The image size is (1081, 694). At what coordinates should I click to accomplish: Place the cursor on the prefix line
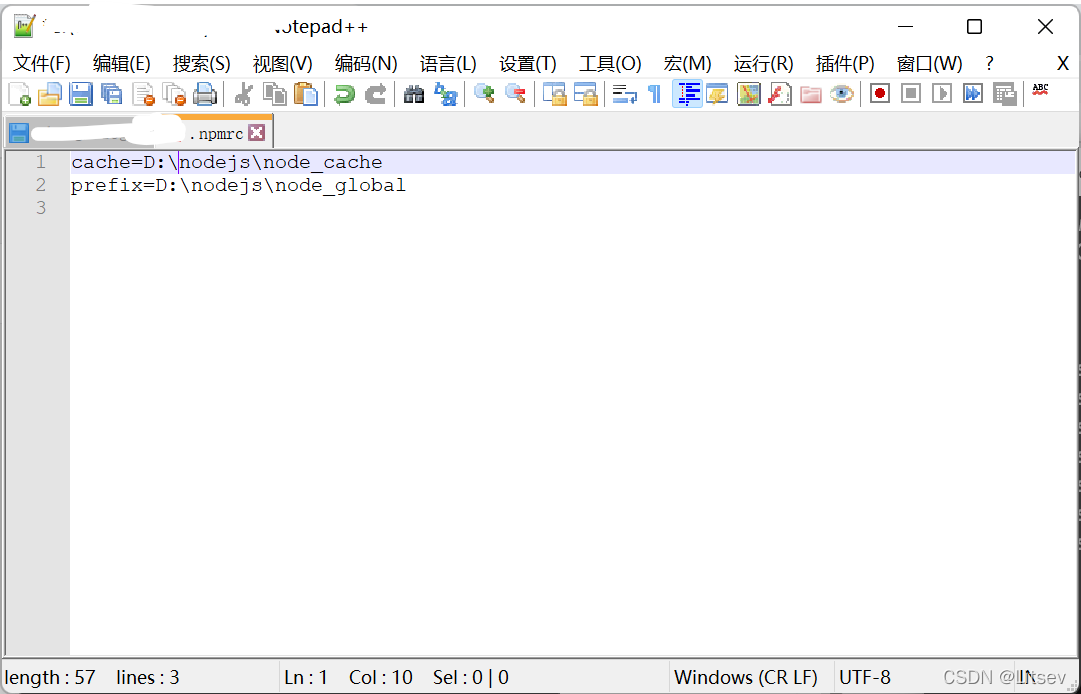point(237,185)
